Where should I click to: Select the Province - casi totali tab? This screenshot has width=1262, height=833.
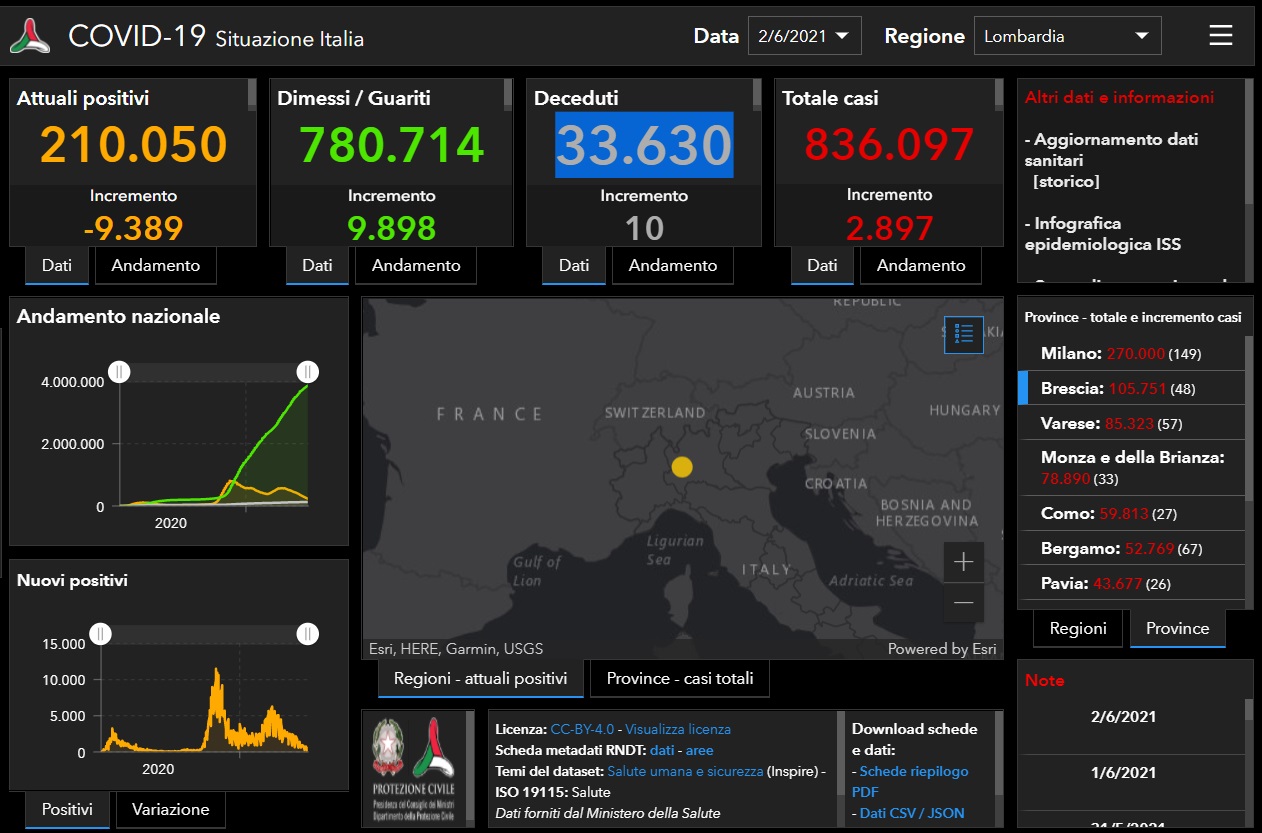(x=680, y=678)
